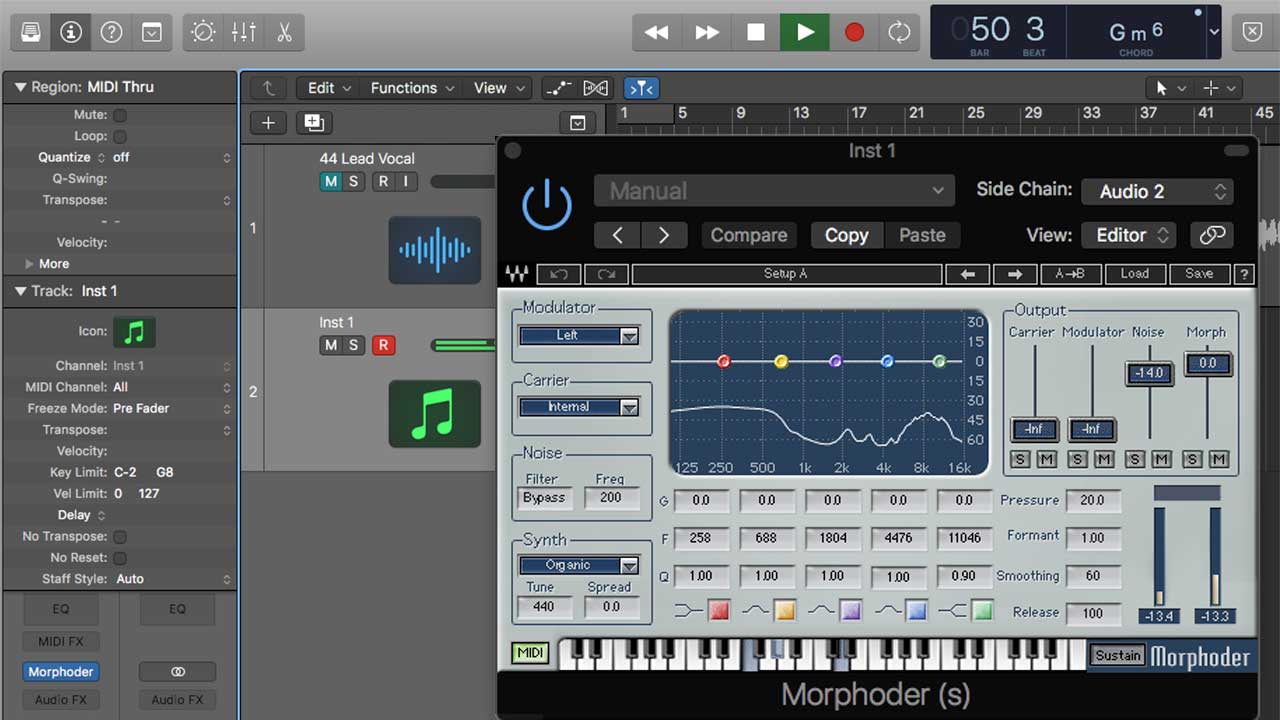Click the Copy button in Inst 1
Screen dimensions: 1280x720
click(x=846, y=235)
